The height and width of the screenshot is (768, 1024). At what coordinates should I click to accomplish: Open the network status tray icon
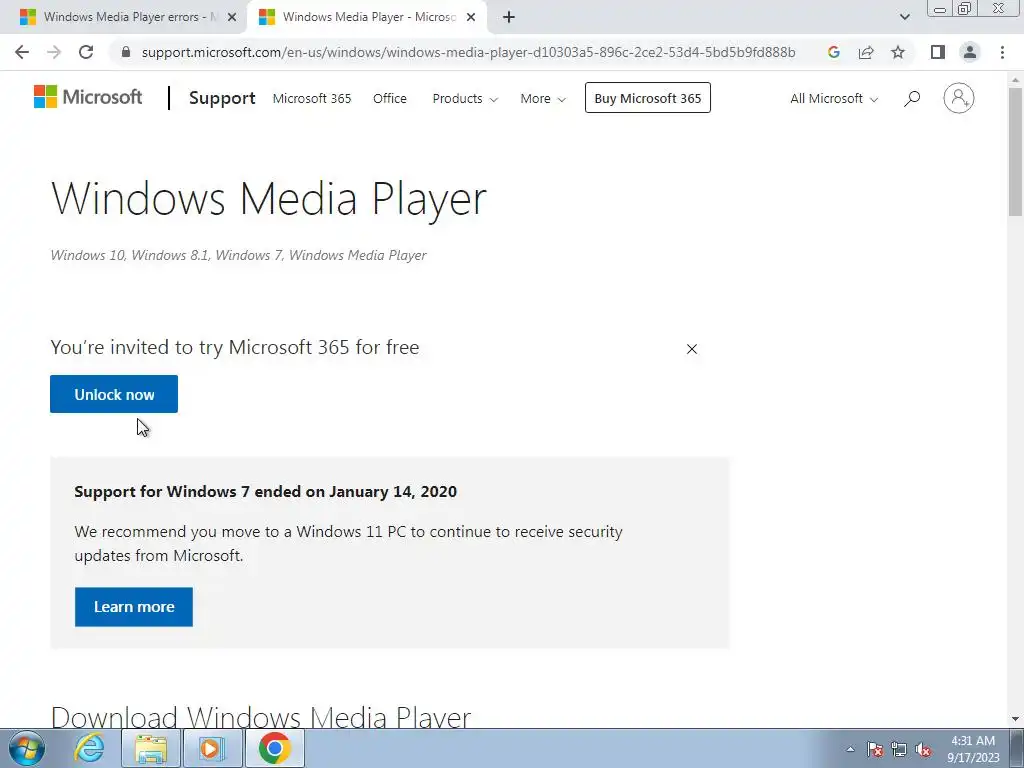tap(899, 749)
